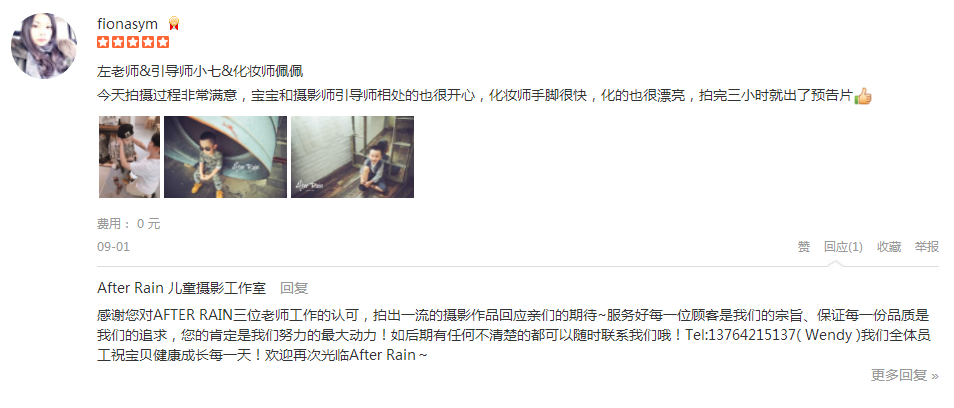Expand 更多回复 to see more replies
This screenshot has height=408, width=954.
point(905,375)
